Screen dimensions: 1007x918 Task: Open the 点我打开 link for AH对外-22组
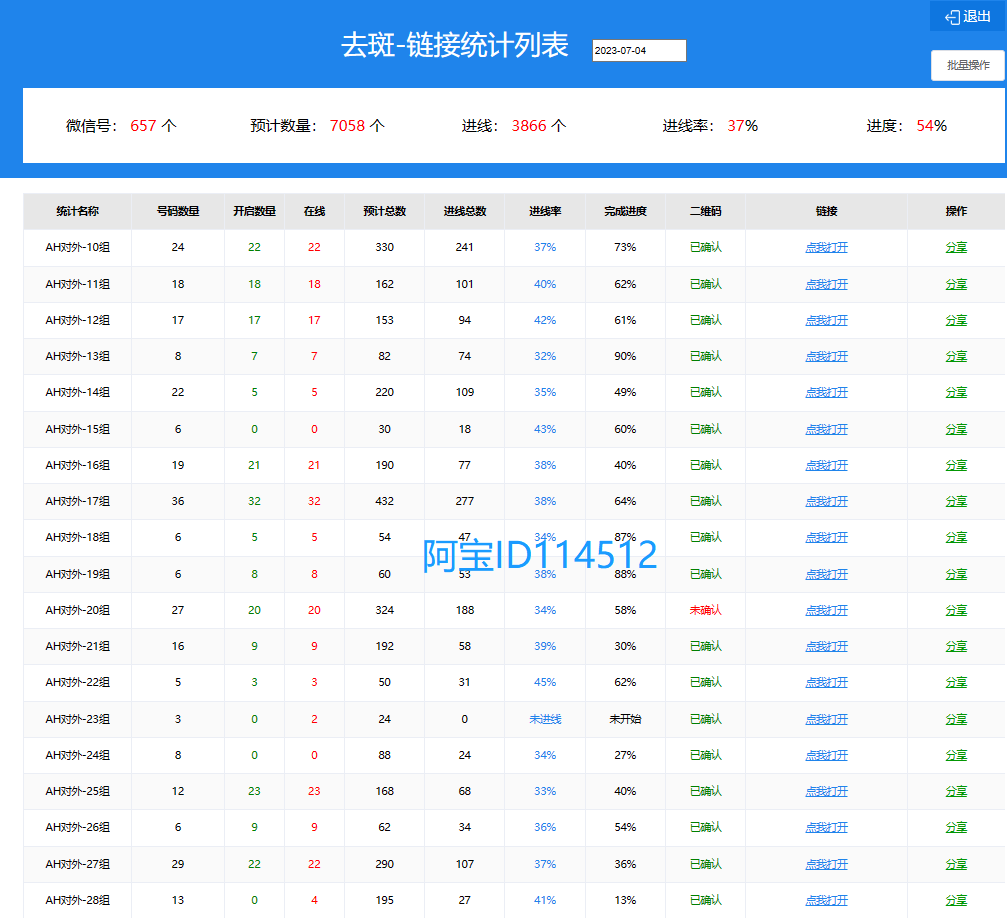point(827,682)
